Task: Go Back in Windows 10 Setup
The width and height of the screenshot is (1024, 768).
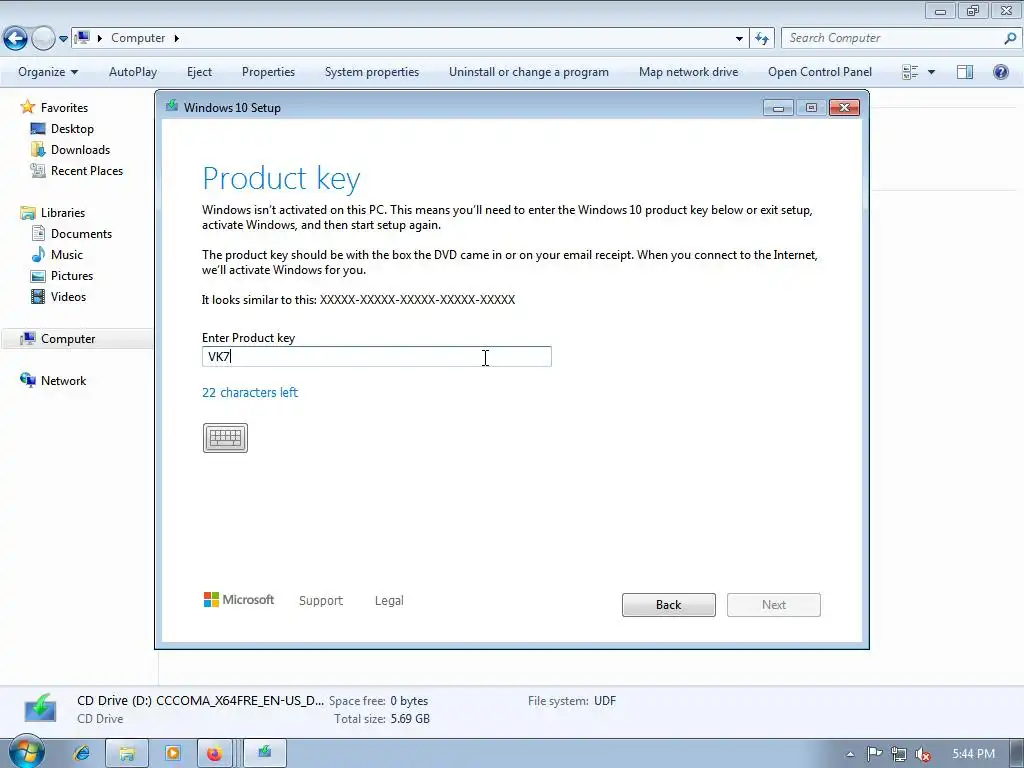Action: [x=669, y=605]
